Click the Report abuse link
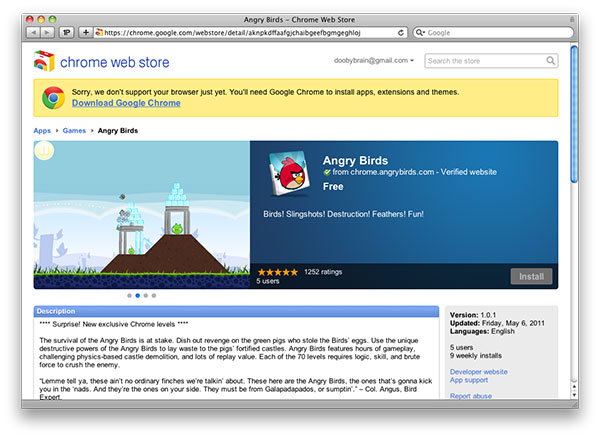The height and width of the screenshot is (438, 600). tap(471, 396)
